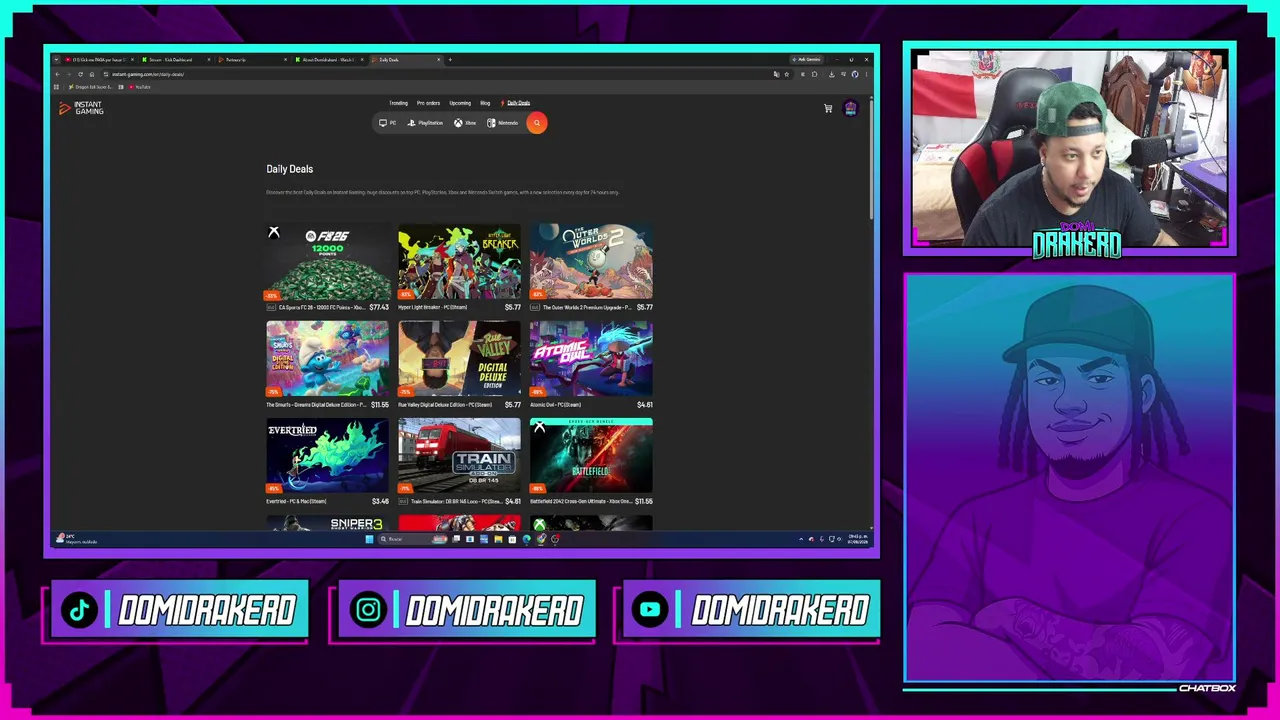Open Hyper Light Breaker game thumbnail
1280x720 pixels.
click(x=460, y=262)
